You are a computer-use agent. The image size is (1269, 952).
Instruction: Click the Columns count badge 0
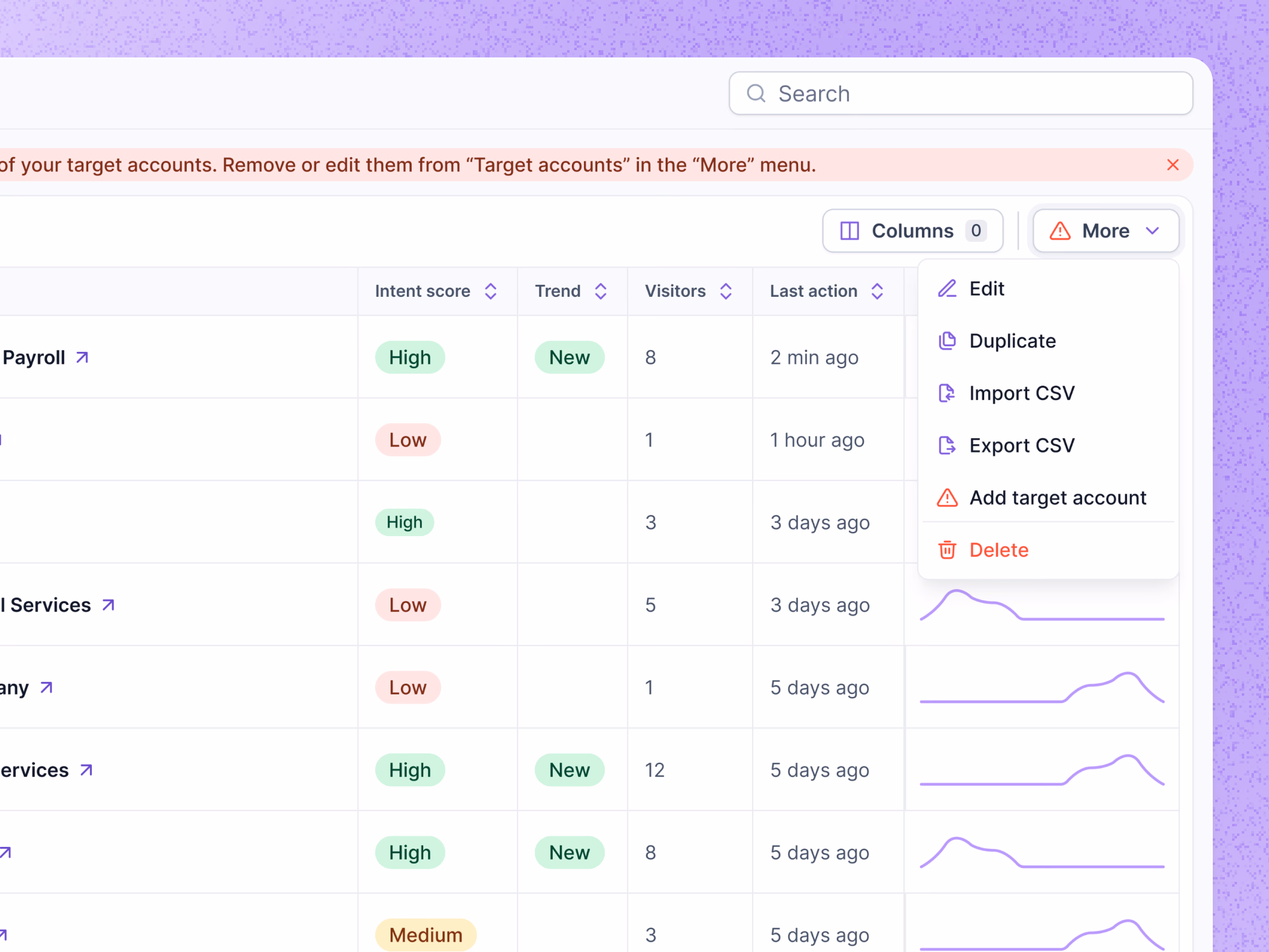[x=976, y=231]
